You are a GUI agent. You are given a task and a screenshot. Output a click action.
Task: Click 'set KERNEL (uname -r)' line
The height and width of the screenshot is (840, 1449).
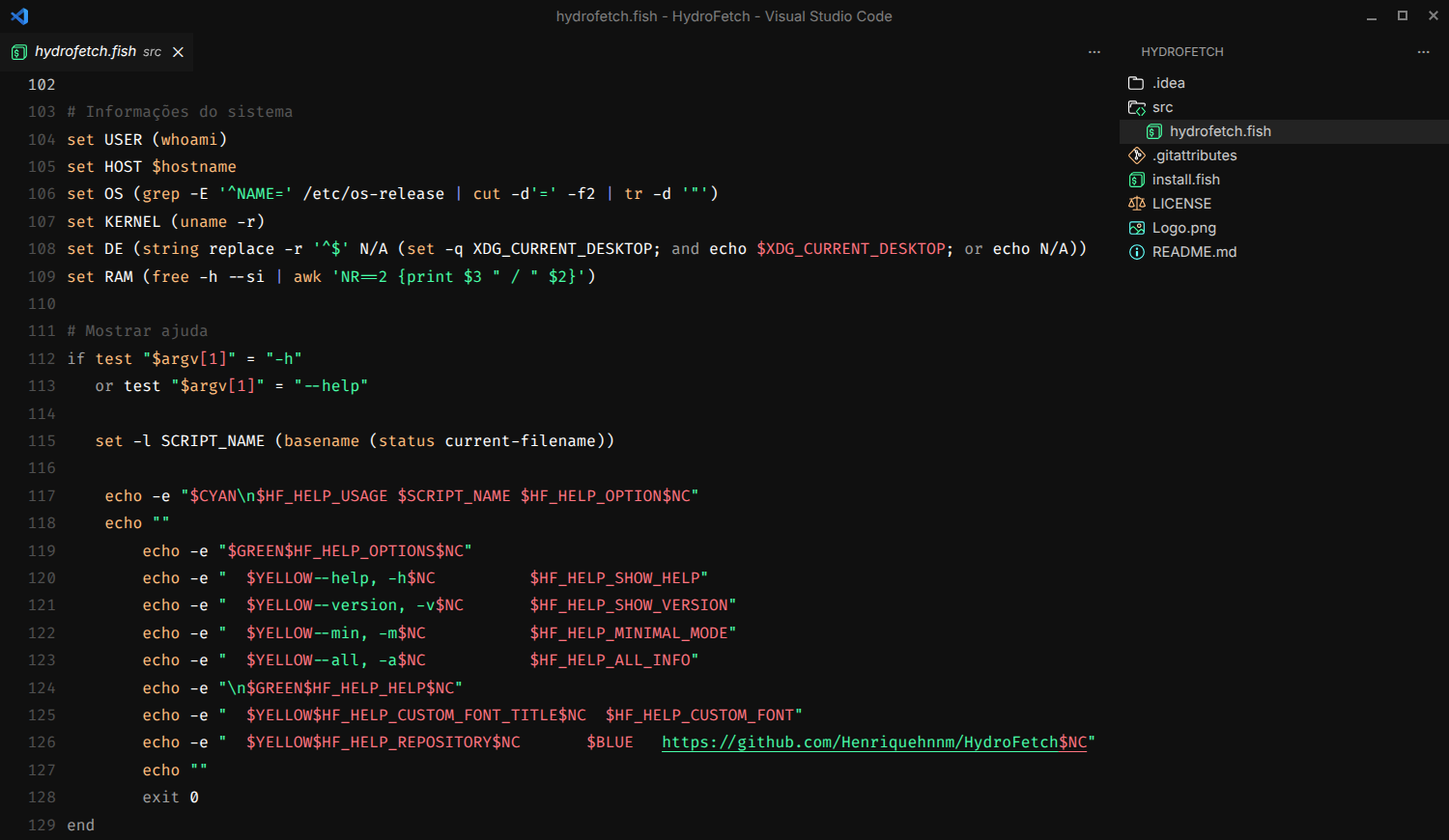pyautogui.click(x=166, y=222)
